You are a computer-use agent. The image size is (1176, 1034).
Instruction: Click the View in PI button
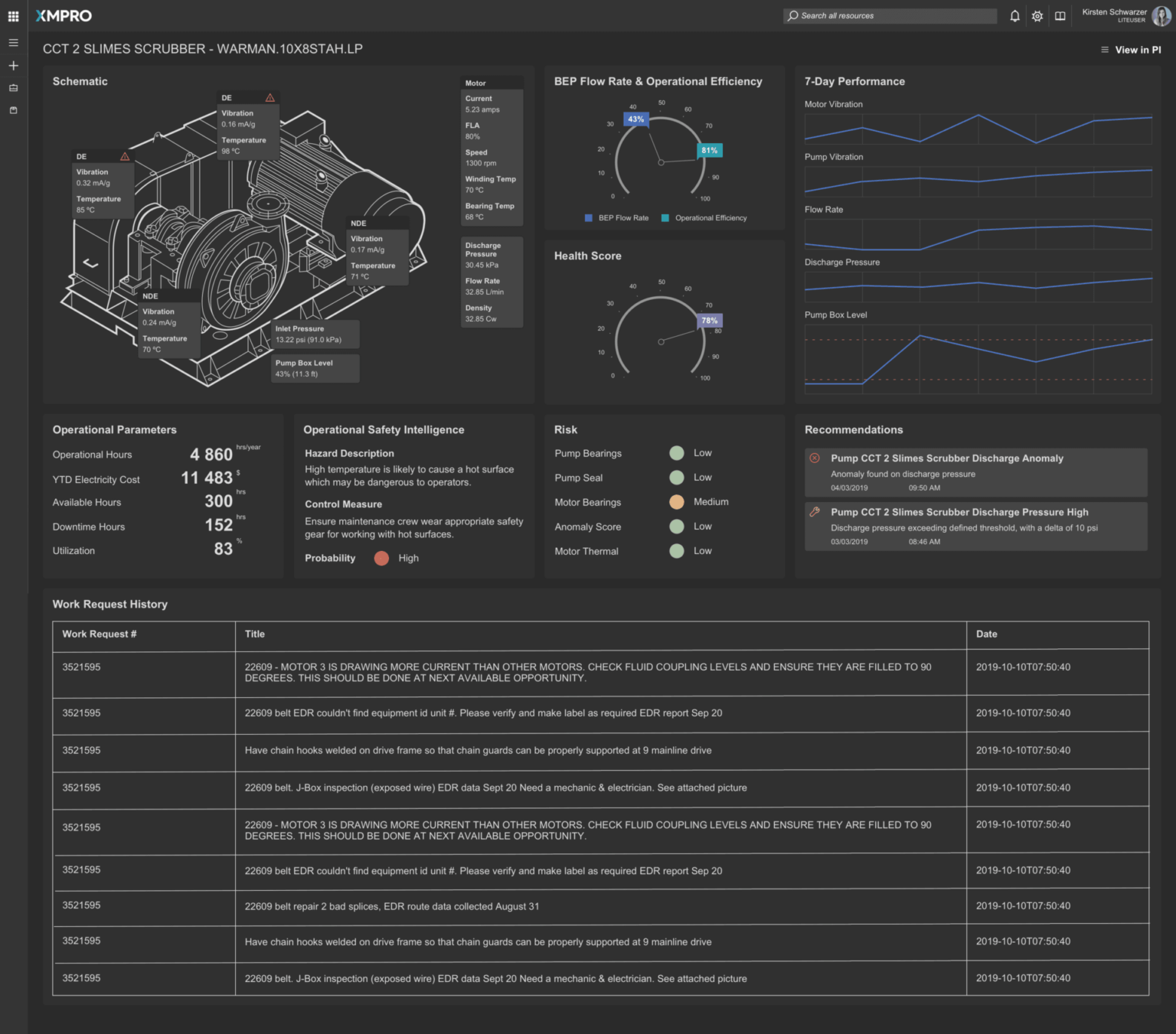tap(1131, 50)
